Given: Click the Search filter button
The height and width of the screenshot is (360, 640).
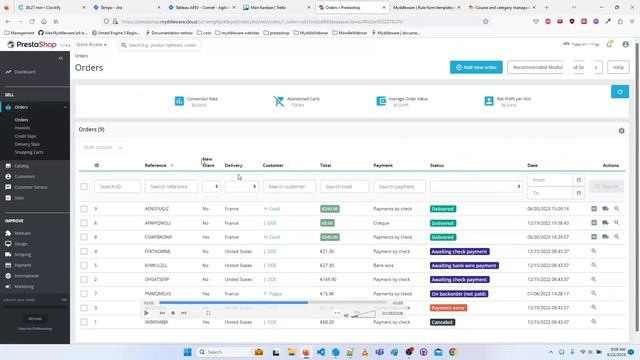Looking at the screenshot, I should [607, 187].
